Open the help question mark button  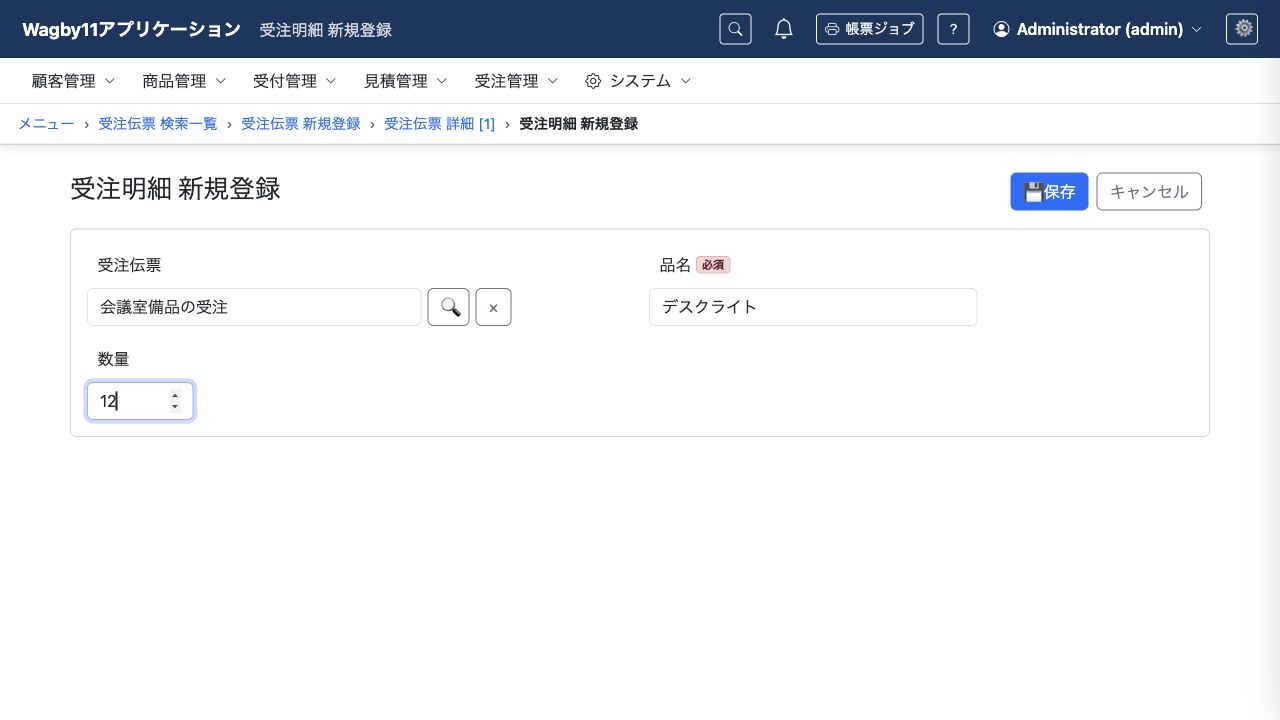953,29
